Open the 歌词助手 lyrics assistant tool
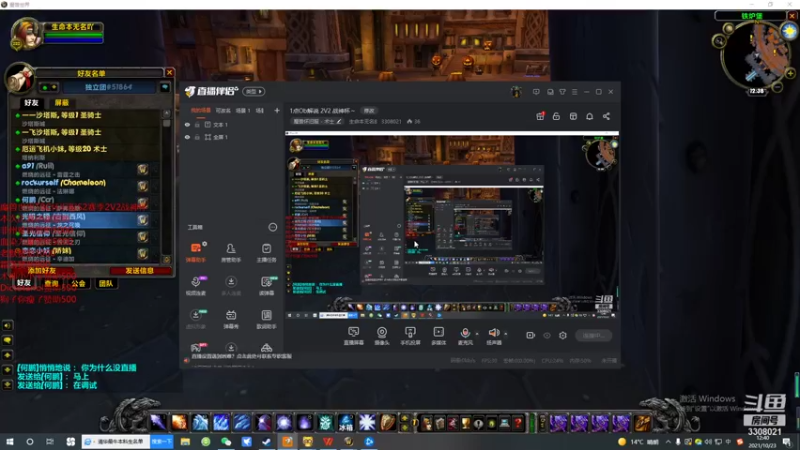The image size is (800, 450). pyautogui.click(x=266, y=319)
